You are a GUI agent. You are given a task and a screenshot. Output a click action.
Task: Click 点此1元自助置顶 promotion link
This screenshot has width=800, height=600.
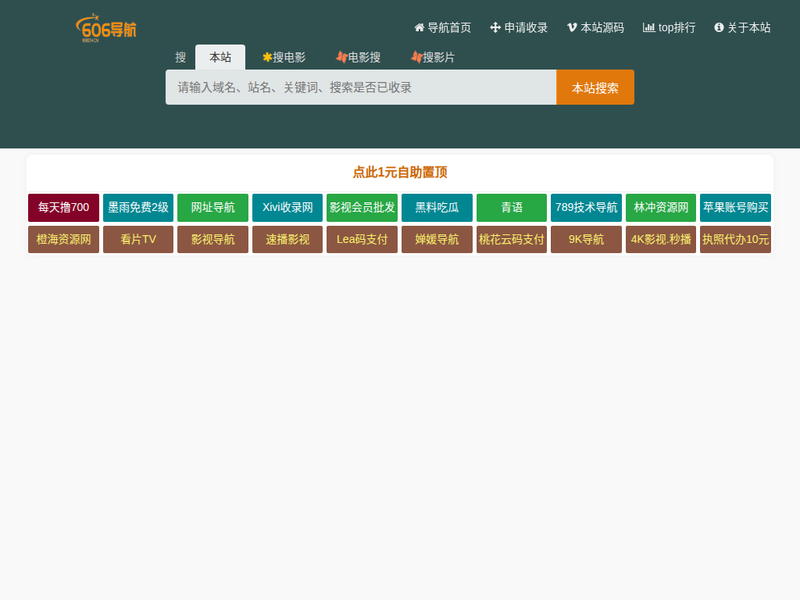(400, 173)
